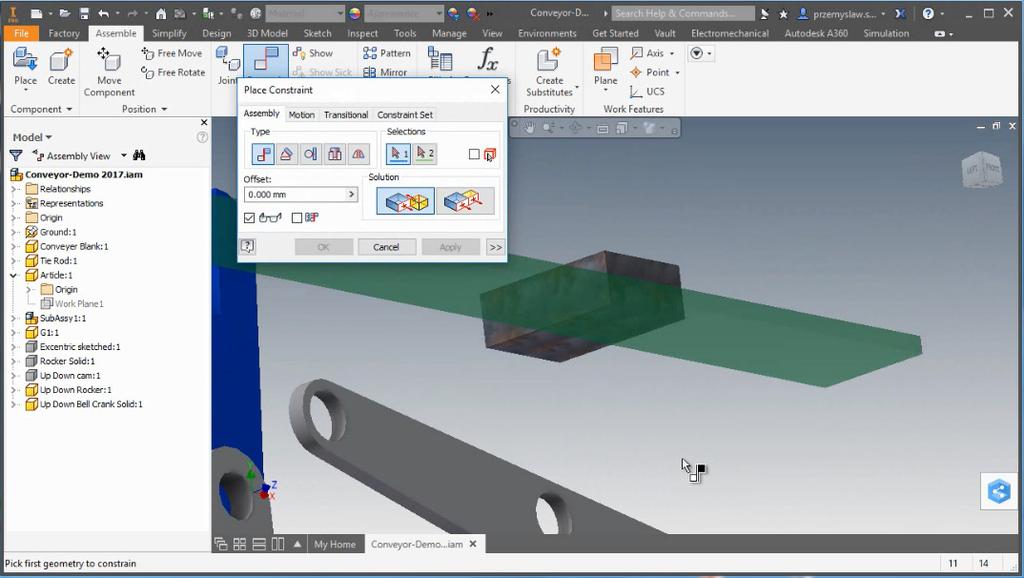1024x578 pixels.
Task: Click the Search Help & Commands field
Action: [682, 13]
